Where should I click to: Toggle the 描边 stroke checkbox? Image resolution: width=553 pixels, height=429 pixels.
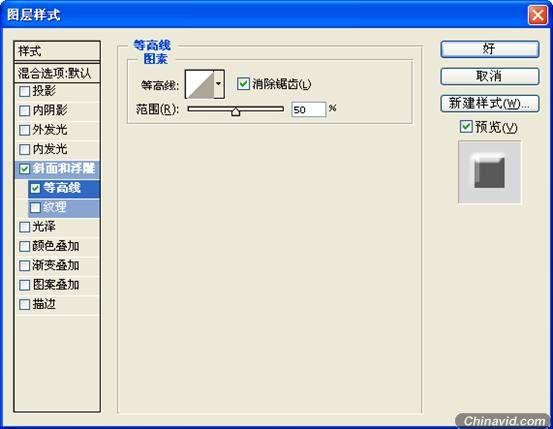24,304
